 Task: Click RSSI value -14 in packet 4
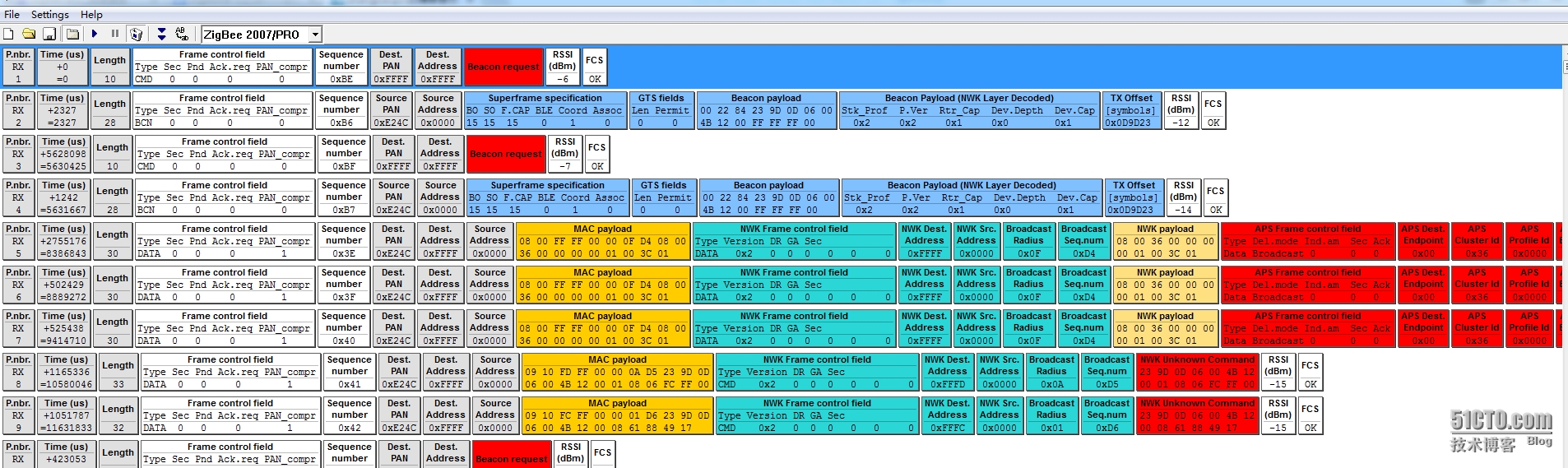(x=1184, y=197)
